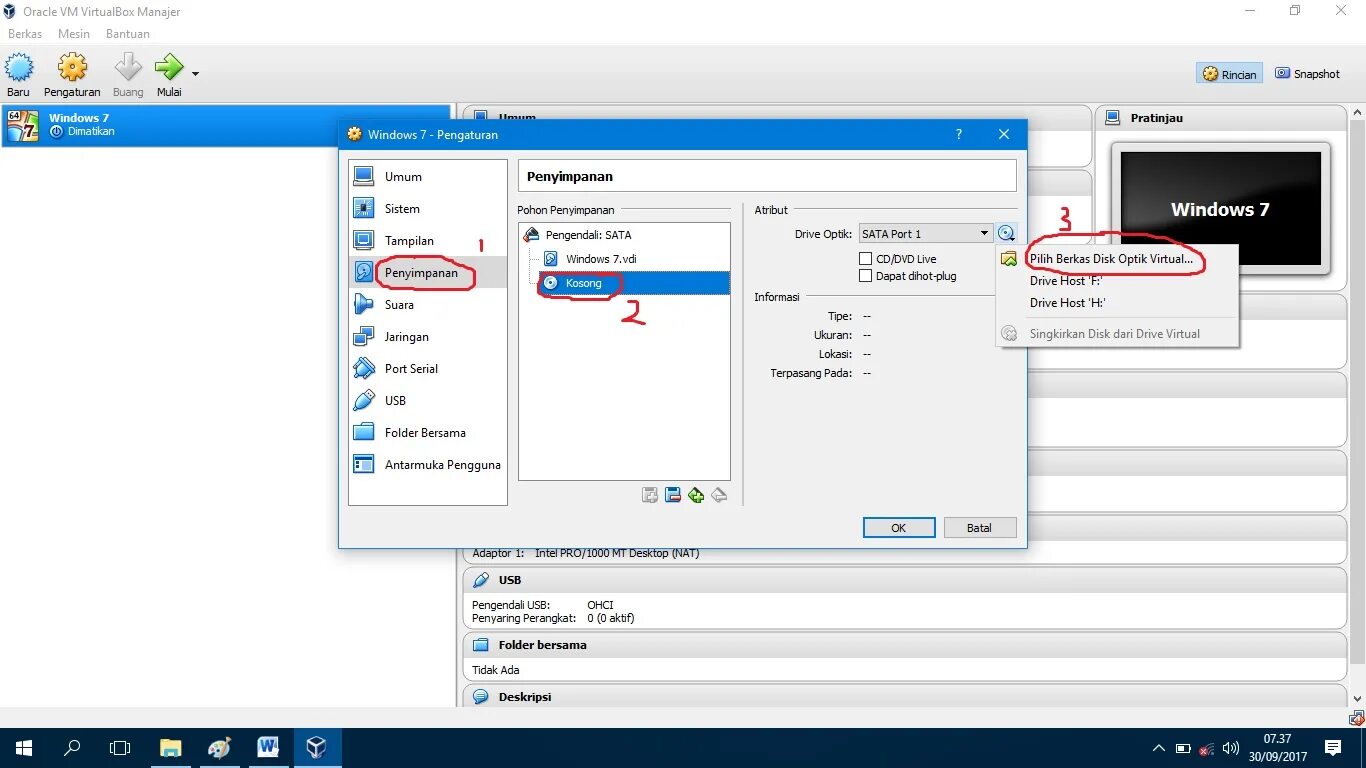
Task: Open the action center notification icon
Action: tap(1333, 748)
